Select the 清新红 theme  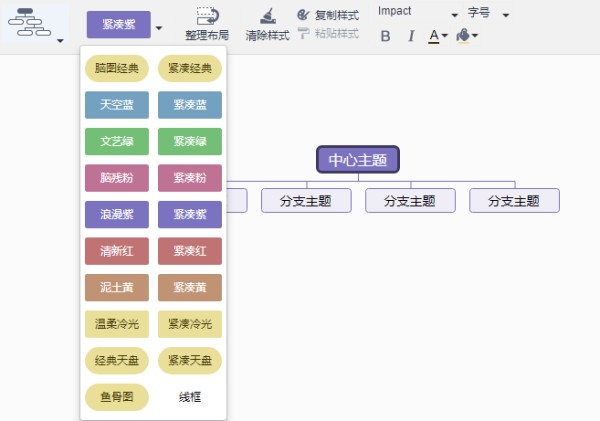[x=117, y=251]
